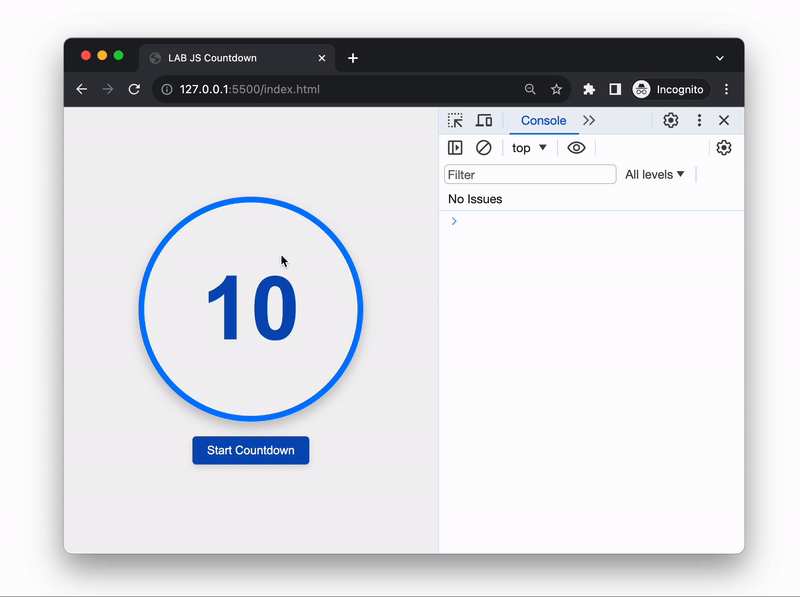Reload the page using the refresh icon

click(134, 89)
